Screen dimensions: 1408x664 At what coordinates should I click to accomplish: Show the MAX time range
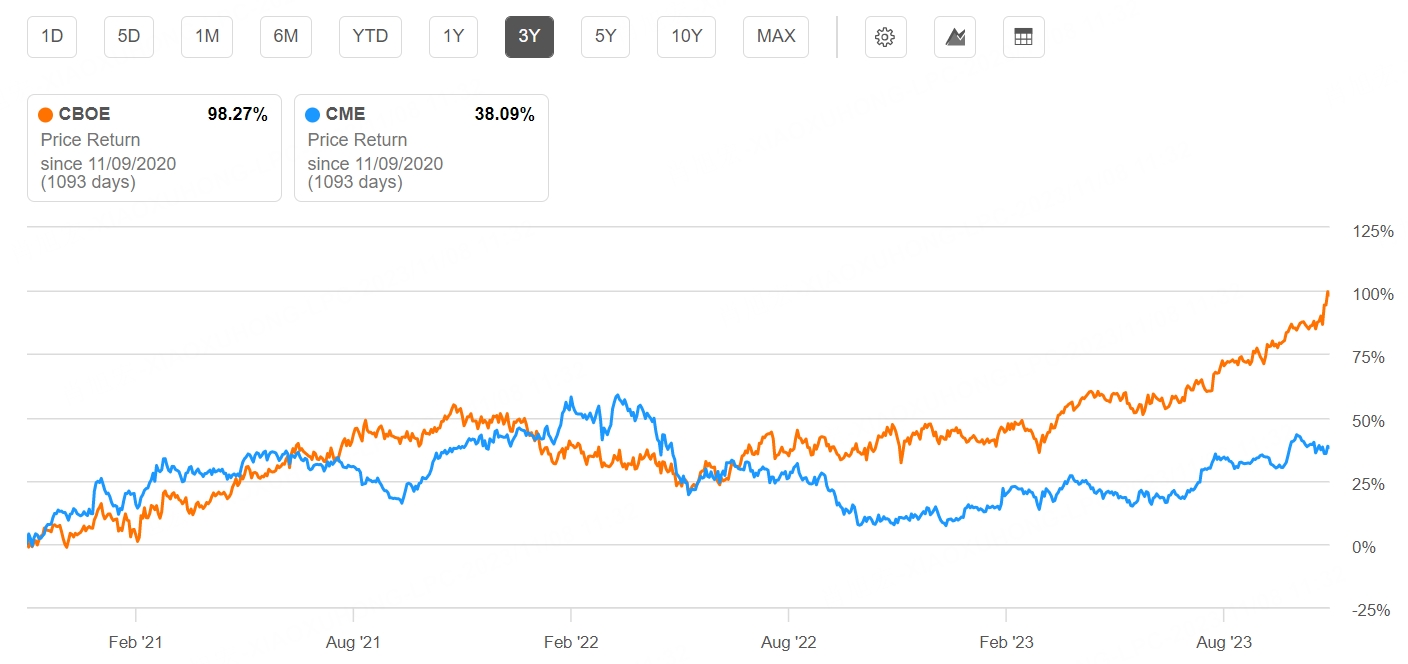pos(775,36)
